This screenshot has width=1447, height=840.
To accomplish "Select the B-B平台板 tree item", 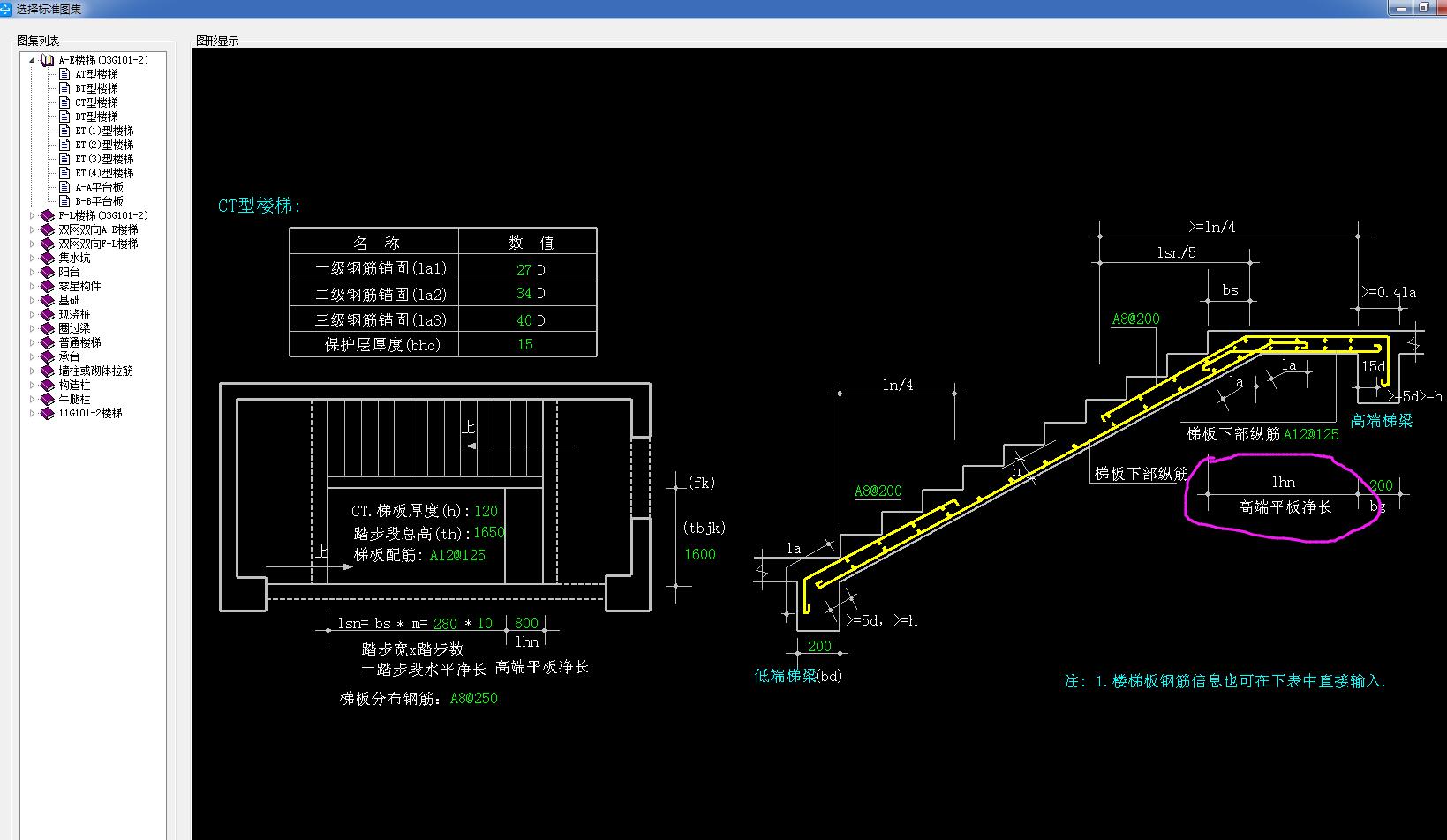I will click(x=99, y=201).
